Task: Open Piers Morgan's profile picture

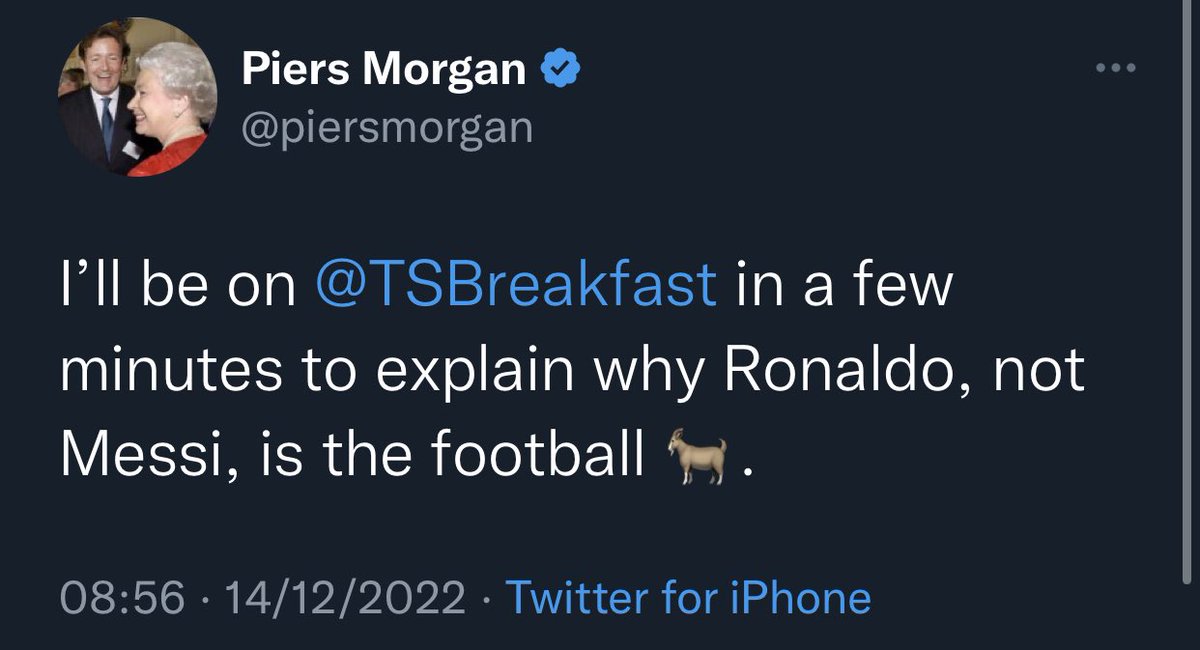Action: (x=138, y=98)
